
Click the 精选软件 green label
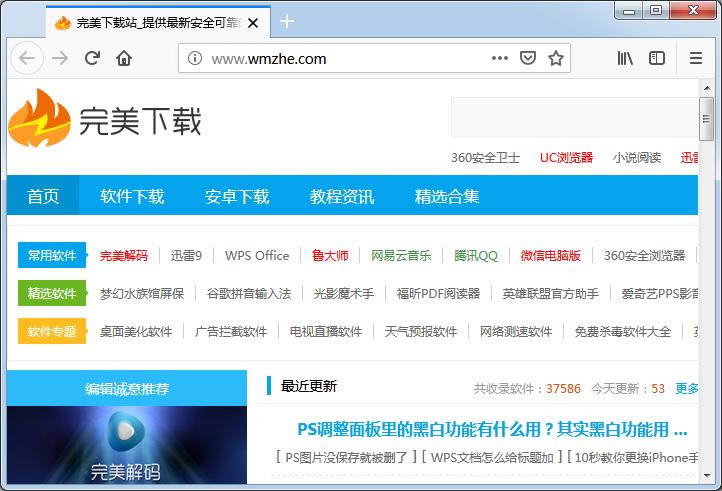pyautogui.click(x=52, y=293)
